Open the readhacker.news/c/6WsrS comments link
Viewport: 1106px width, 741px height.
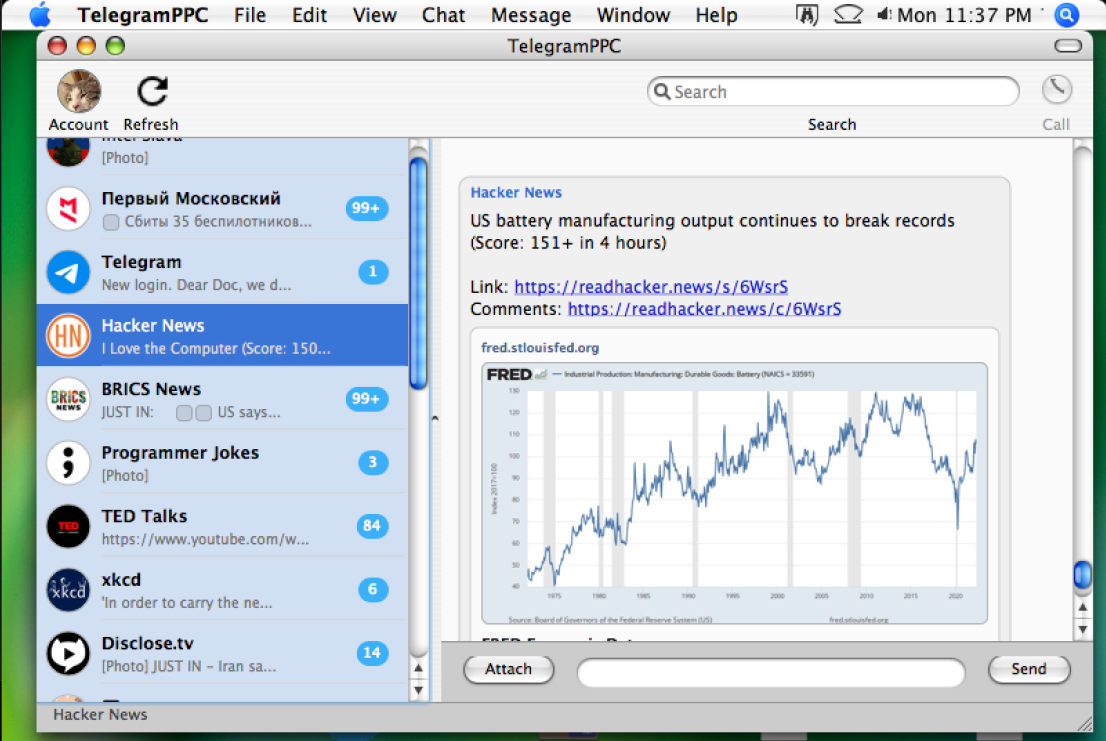[704, 309]
